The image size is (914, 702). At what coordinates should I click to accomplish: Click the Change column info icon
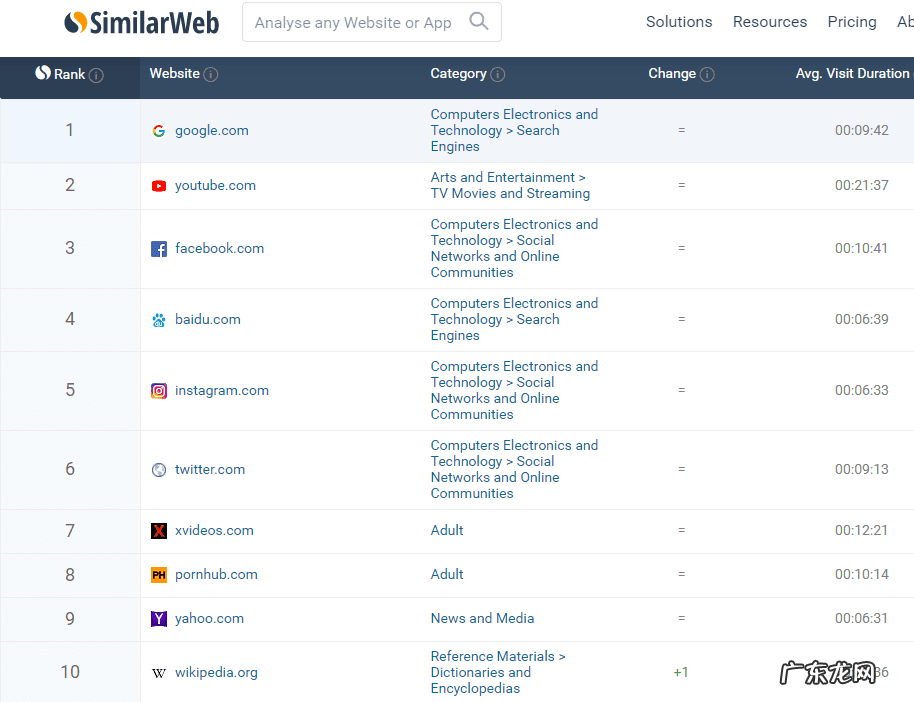[x=707, y=74]
